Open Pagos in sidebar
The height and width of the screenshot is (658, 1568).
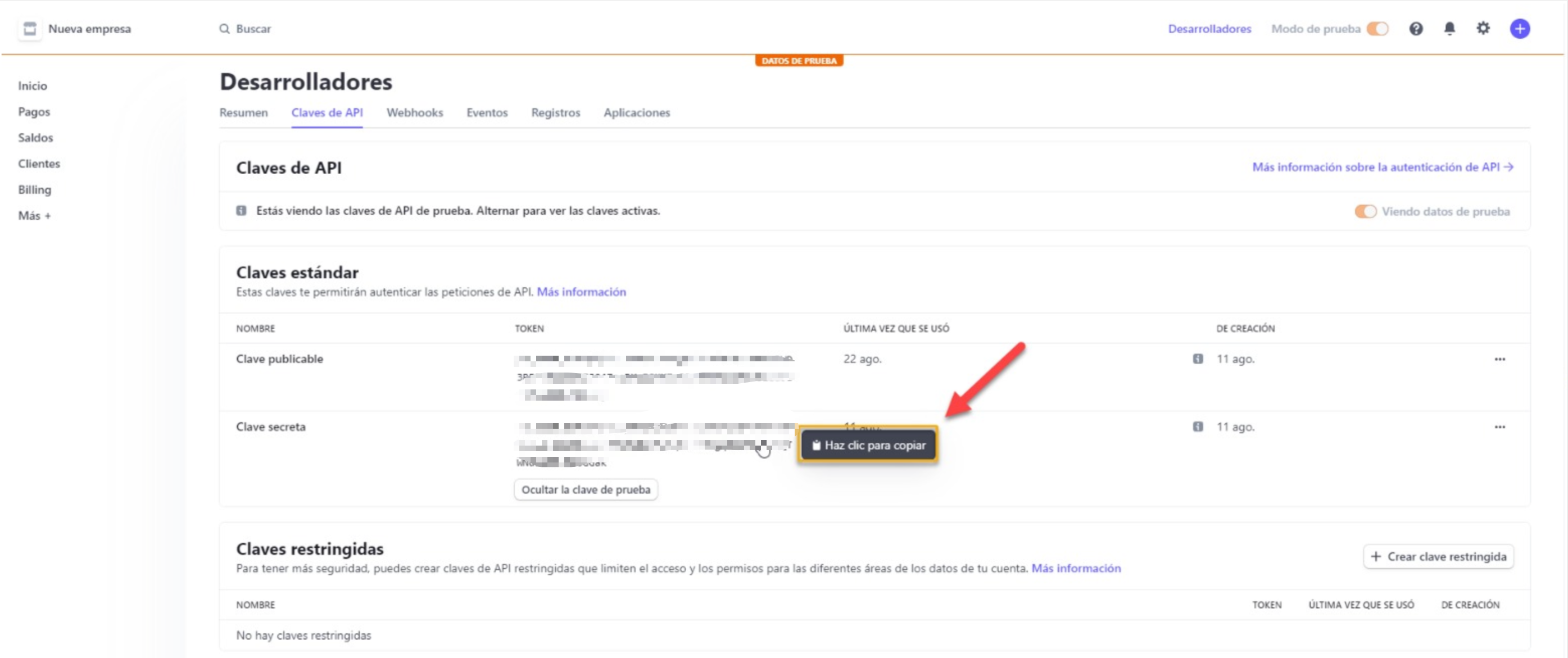[34, 112]
